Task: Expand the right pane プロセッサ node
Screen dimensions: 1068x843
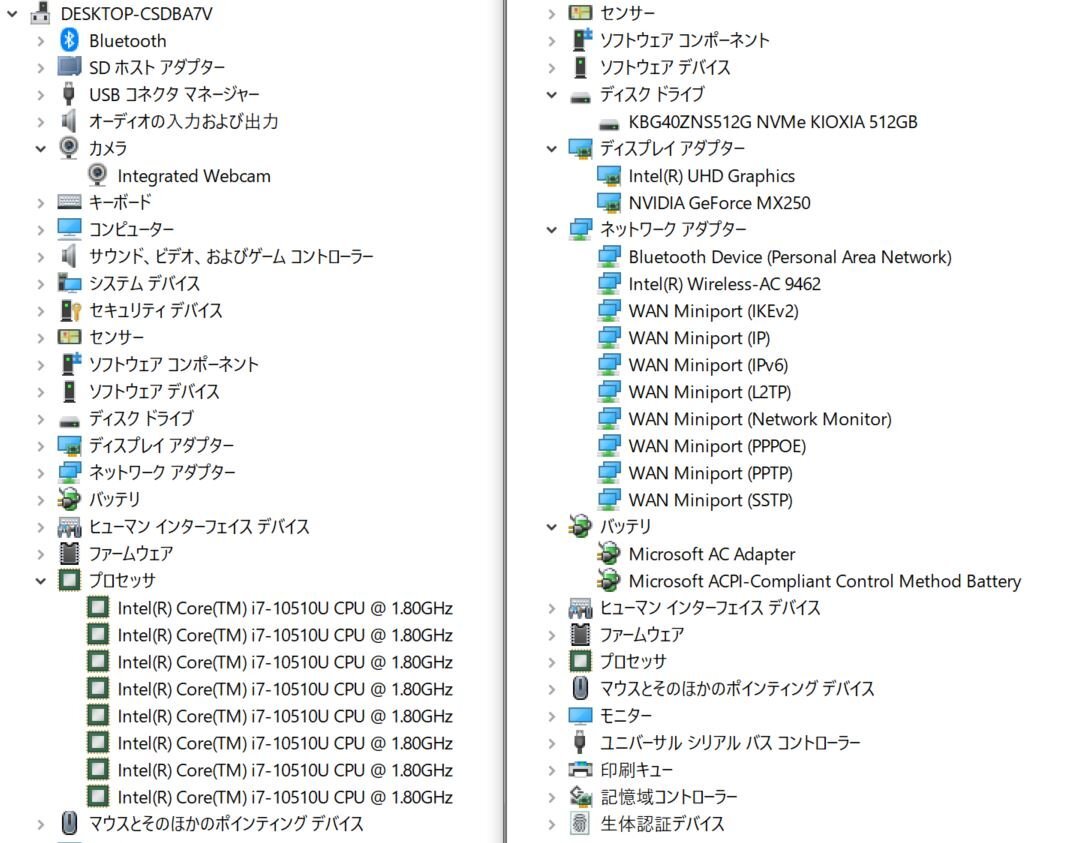Action: (551, 661)
